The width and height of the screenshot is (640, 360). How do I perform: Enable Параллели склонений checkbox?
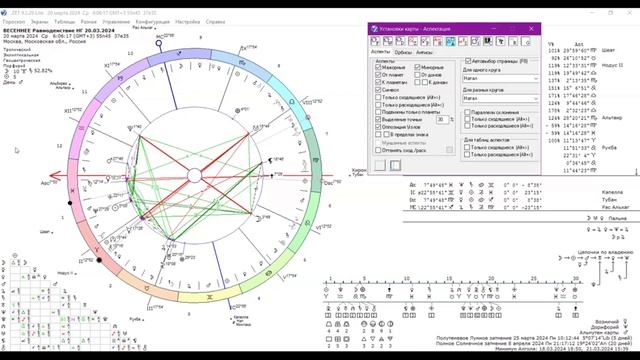(x=467, y=112)
